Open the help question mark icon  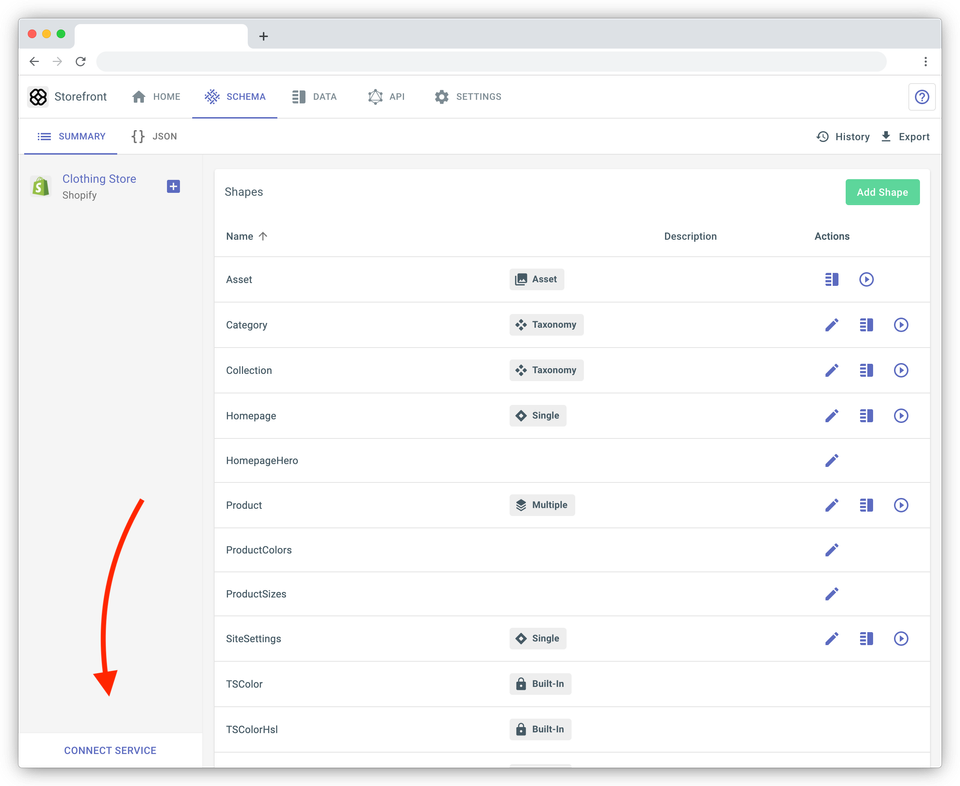921,97
